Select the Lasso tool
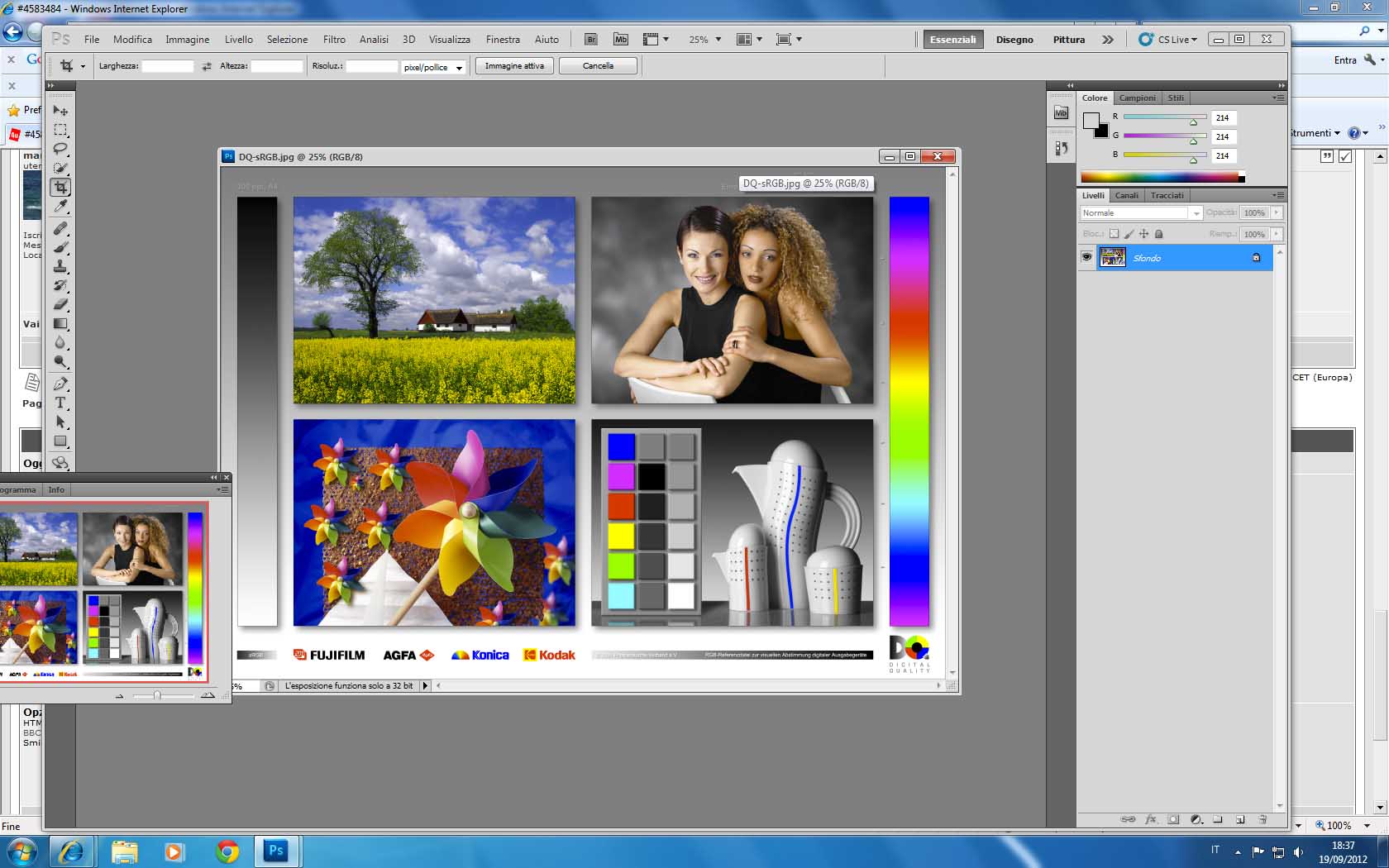Viewport: 1389px width, 868px height. 60,149
